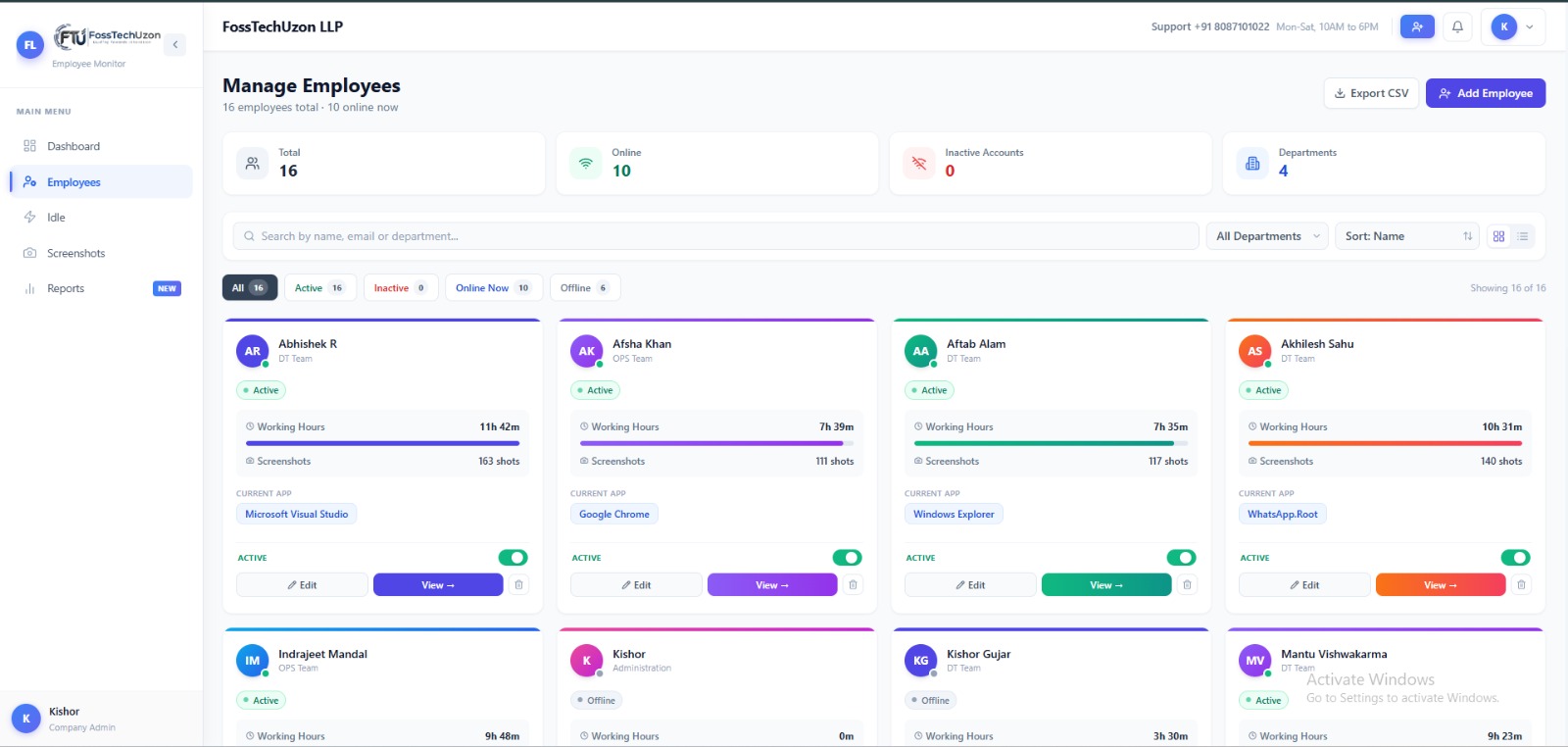Click the Add Employee button

coord(1486,93)
